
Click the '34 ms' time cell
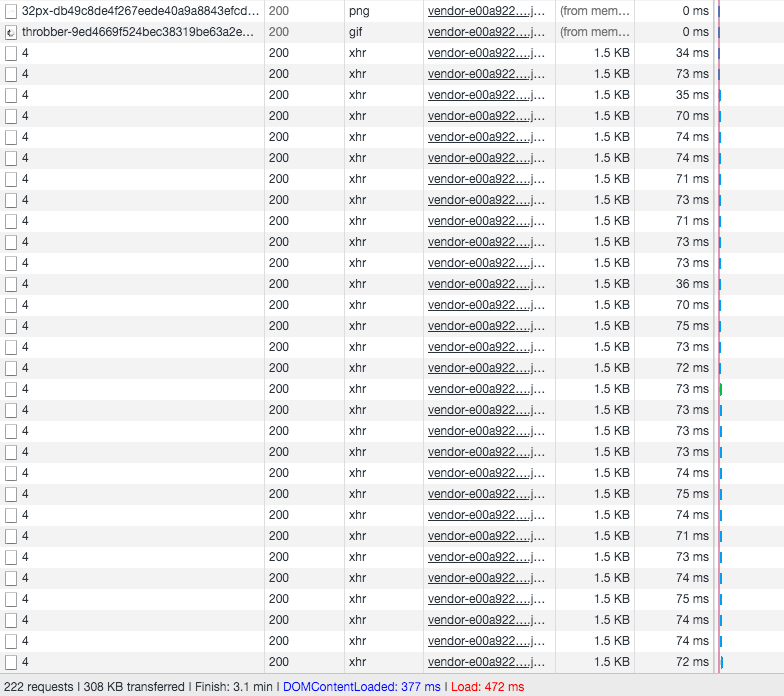point(692,53)
